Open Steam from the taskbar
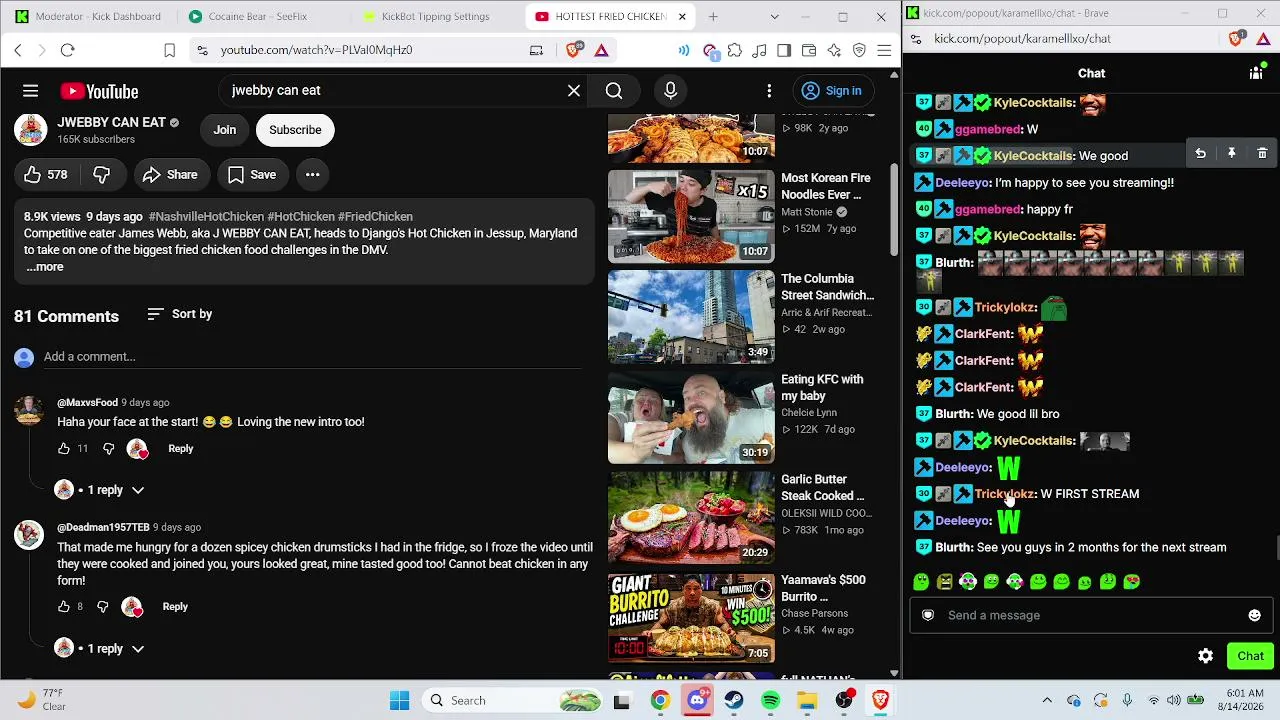Screen dimensions: 1280x720 [734, 701]
